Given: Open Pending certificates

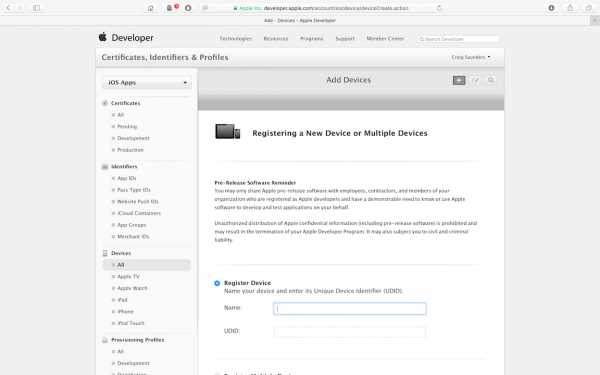Looking at the screenshot, I should pos(127,127).
